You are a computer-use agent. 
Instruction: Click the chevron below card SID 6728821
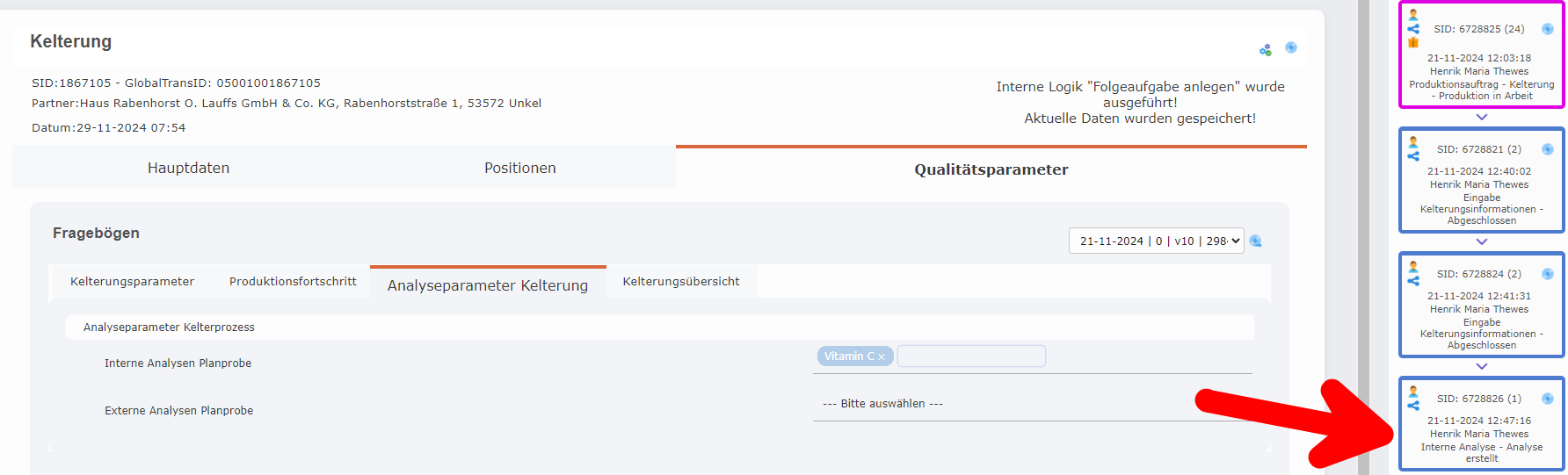coord(1482,241)
